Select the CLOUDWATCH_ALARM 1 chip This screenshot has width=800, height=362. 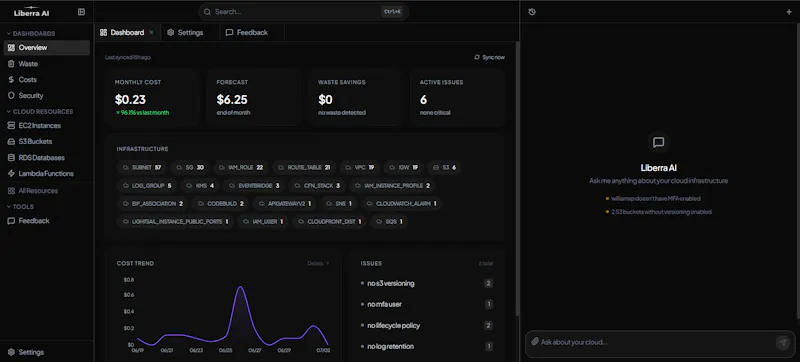[x=402, y=203]
